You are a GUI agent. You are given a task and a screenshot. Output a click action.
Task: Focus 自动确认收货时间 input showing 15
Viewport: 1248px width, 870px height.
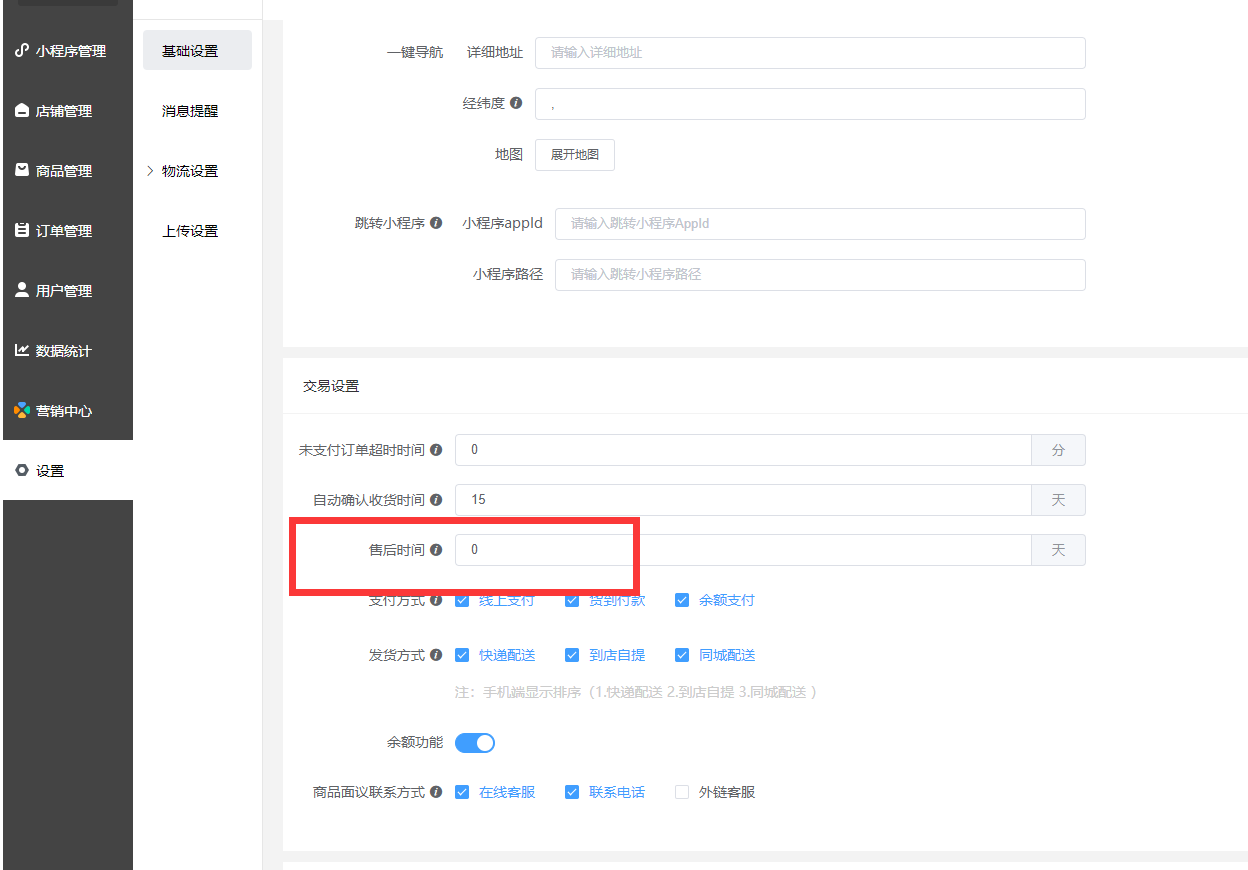(x=743, y=500)
